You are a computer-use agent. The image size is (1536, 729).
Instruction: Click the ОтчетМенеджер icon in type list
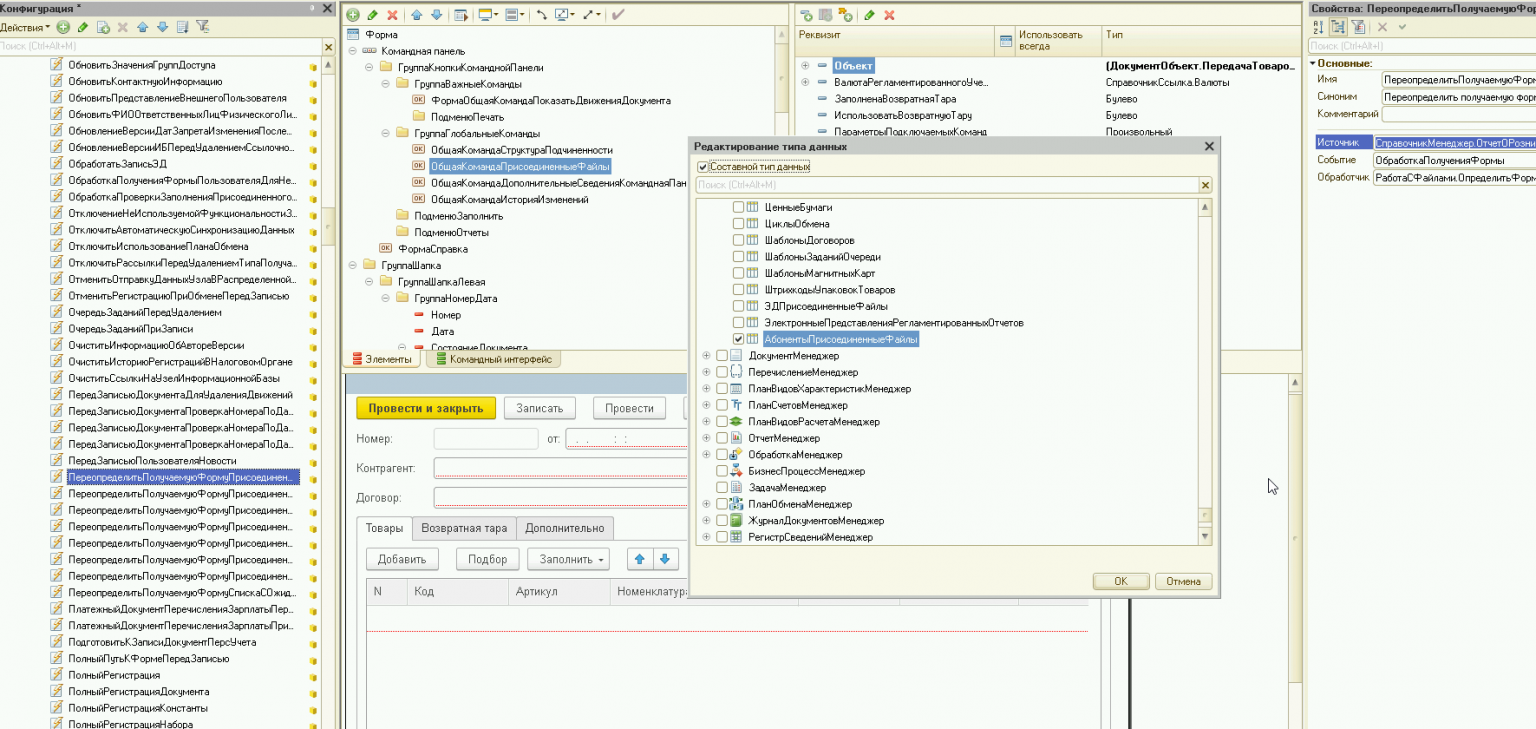(x=736, y=438)
